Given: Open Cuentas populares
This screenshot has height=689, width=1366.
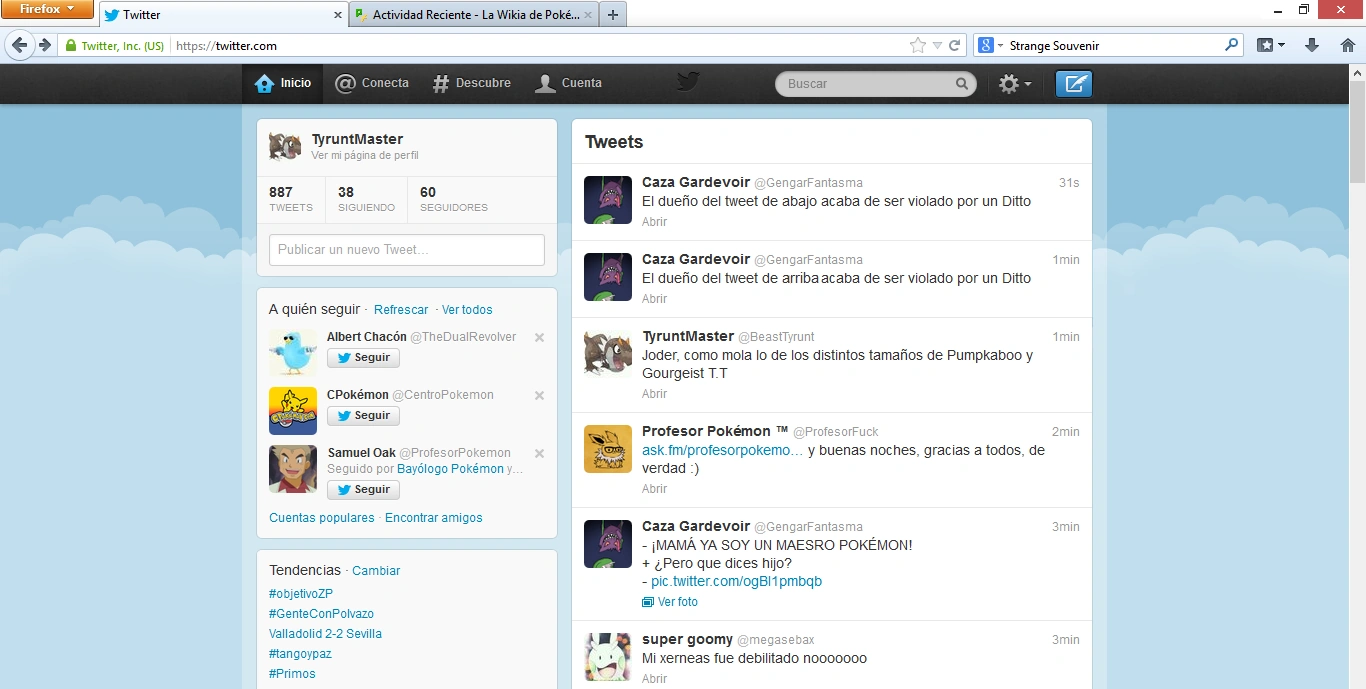Looking at the screenshot, I should pyautogui.click(x=322, y=518).
